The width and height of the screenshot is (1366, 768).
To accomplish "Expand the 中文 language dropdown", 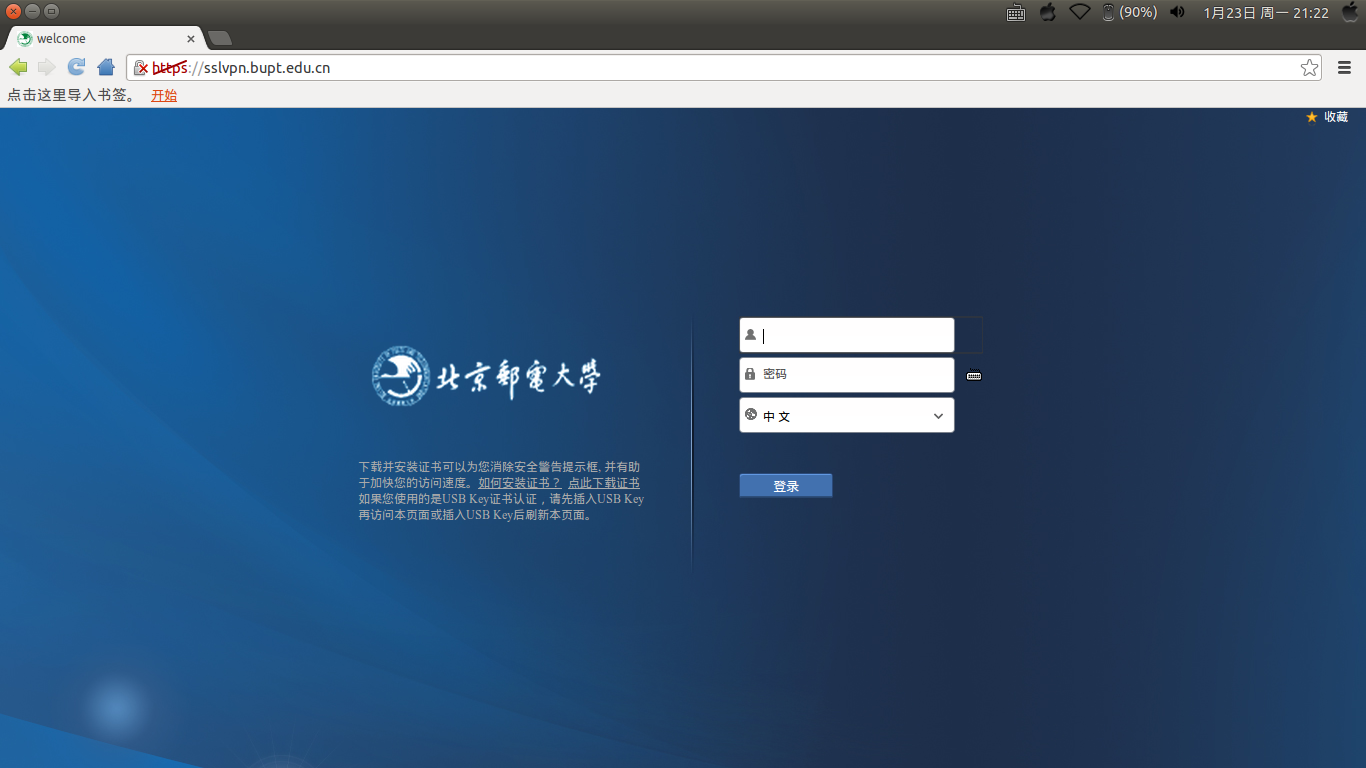I will point(847,415).
